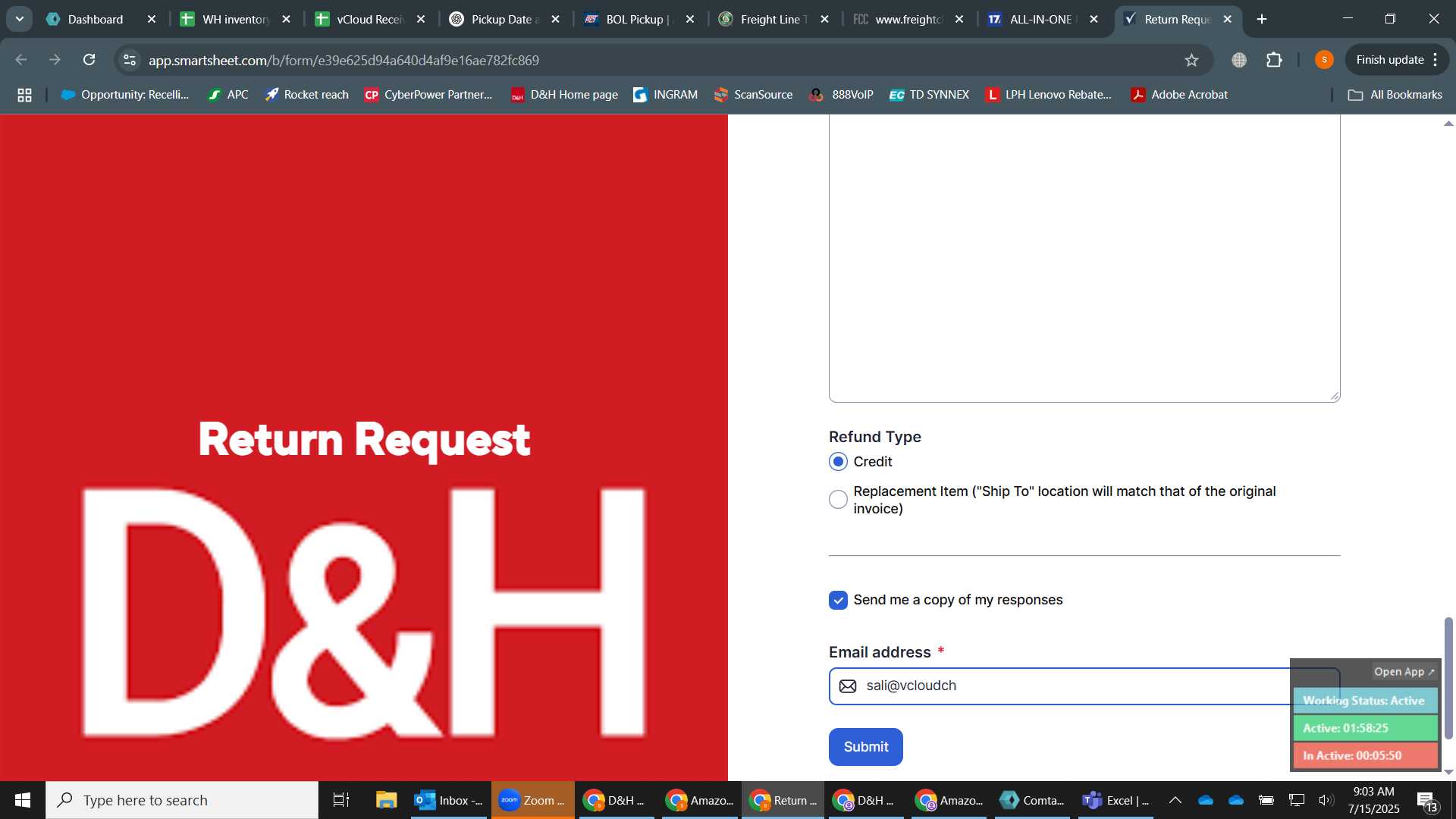Open the Adobe Acrobat bookmark

[1179, 95]
